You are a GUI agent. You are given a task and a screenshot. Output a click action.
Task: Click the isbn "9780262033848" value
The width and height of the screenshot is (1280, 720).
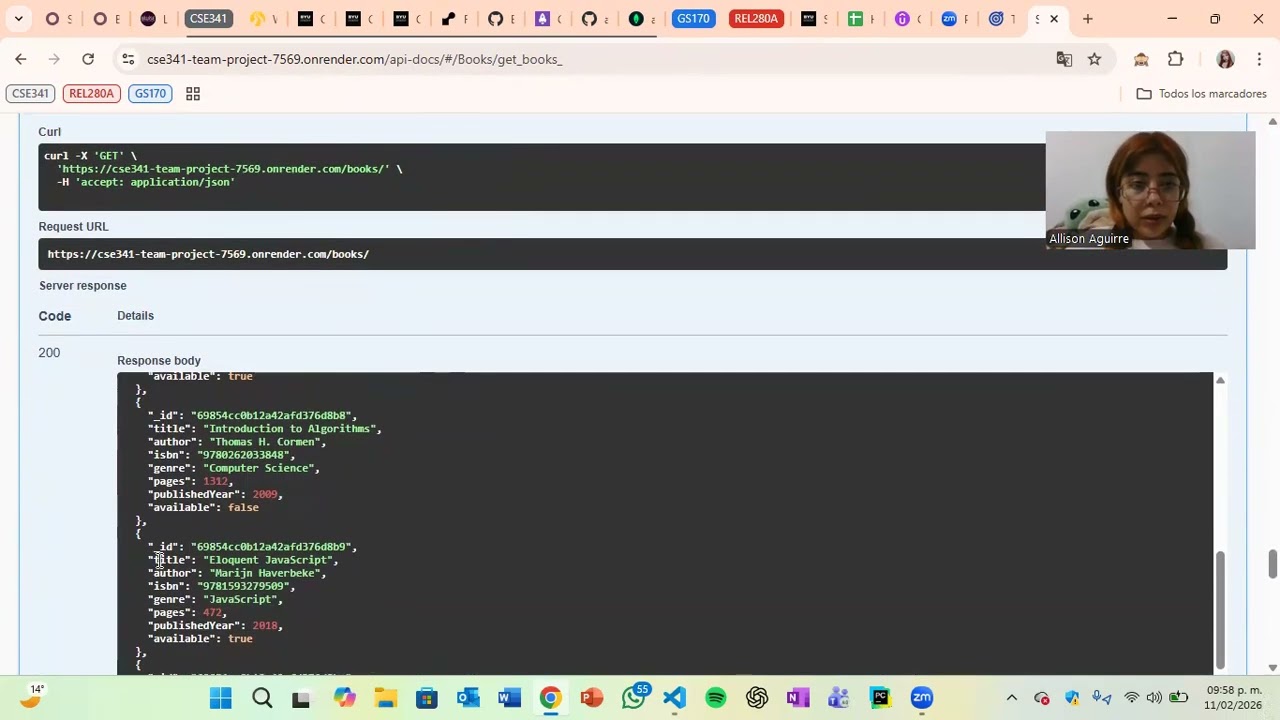[x=243, y=454]
